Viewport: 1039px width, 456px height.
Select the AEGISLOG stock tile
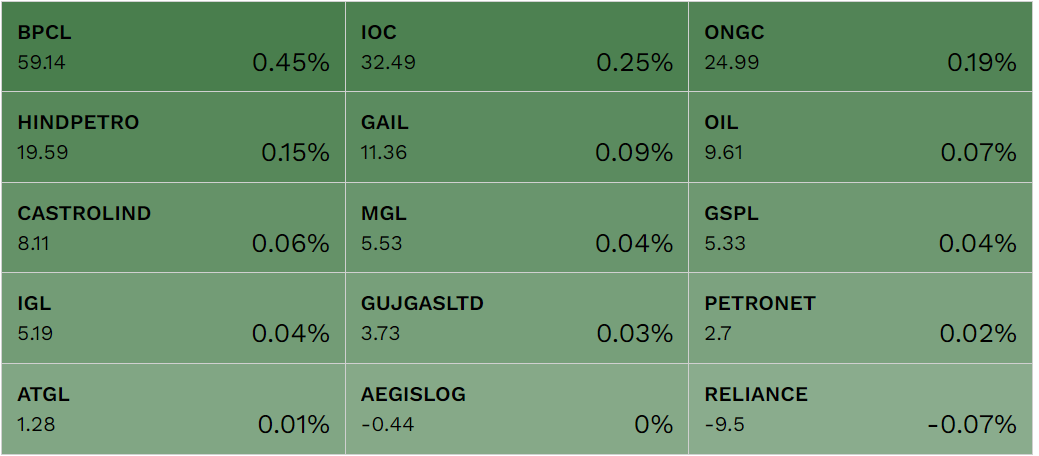pyautogui.click(x=516, y=409)
